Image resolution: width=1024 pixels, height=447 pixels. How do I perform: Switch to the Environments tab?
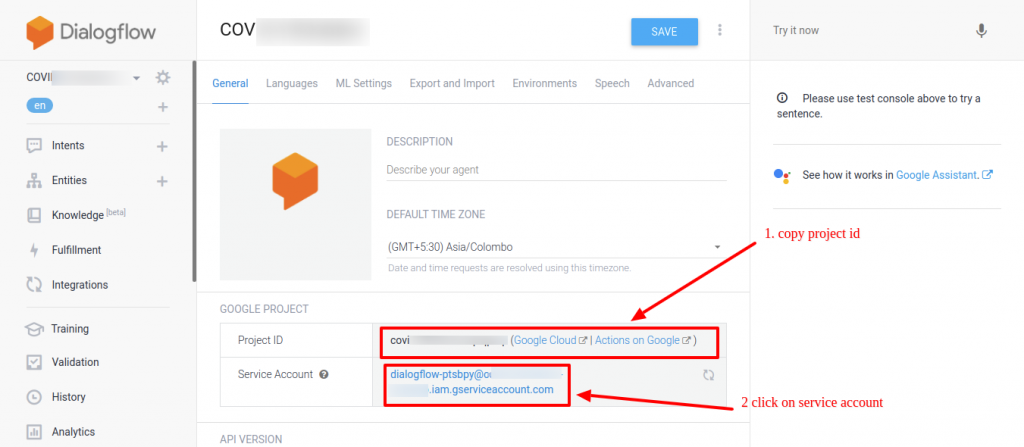(x=545, y=83)
